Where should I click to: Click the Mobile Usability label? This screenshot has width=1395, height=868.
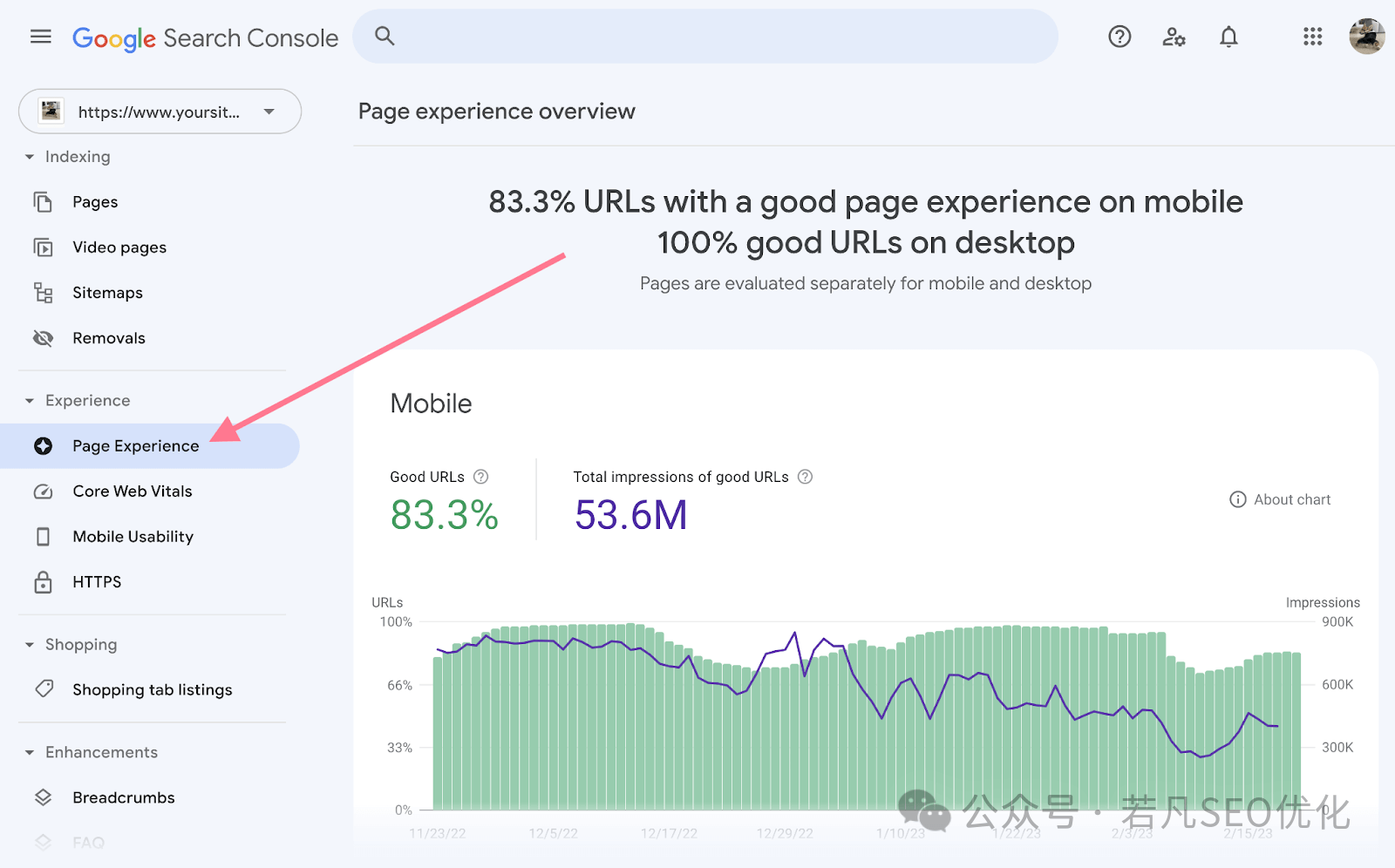133,537
